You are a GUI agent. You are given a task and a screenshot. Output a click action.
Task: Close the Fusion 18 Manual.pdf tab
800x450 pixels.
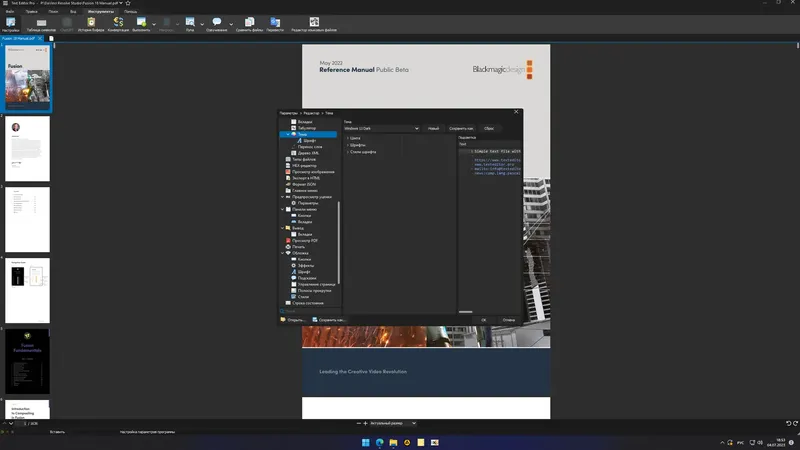point(40,38)
